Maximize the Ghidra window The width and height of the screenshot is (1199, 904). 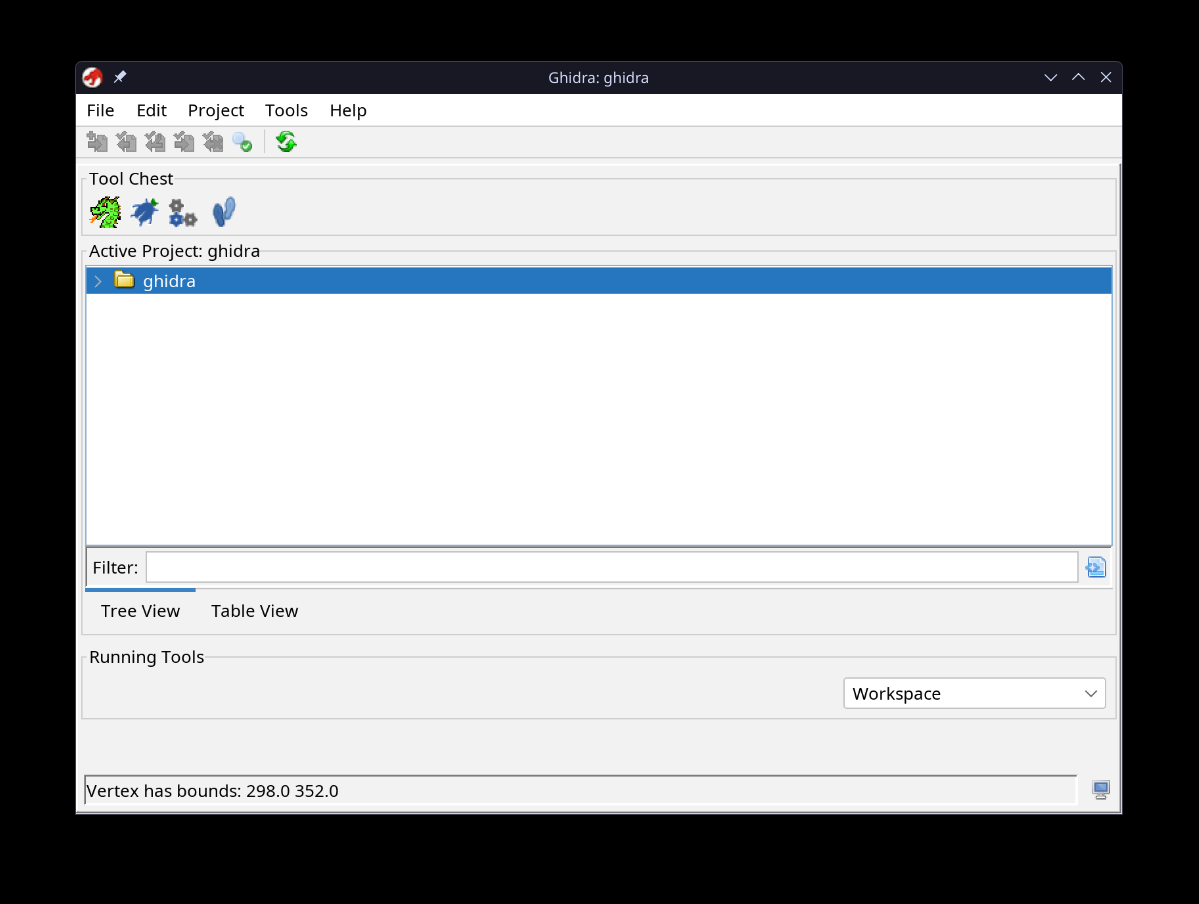click(x=1078, y=77)
